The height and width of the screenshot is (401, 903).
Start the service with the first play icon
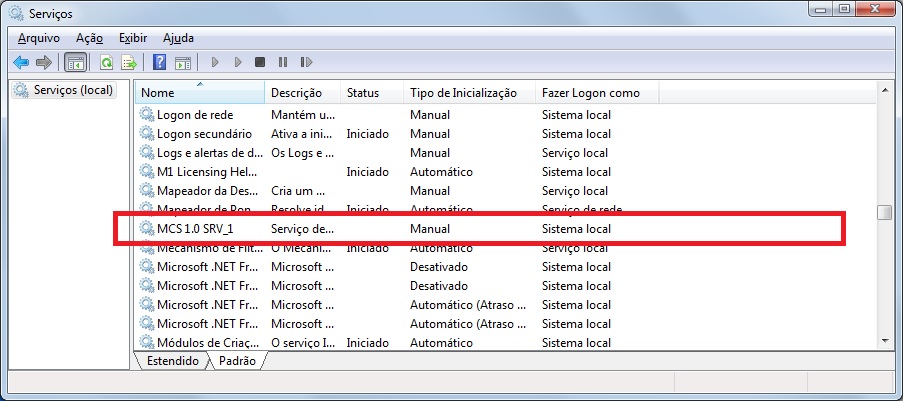click(215, 62)
